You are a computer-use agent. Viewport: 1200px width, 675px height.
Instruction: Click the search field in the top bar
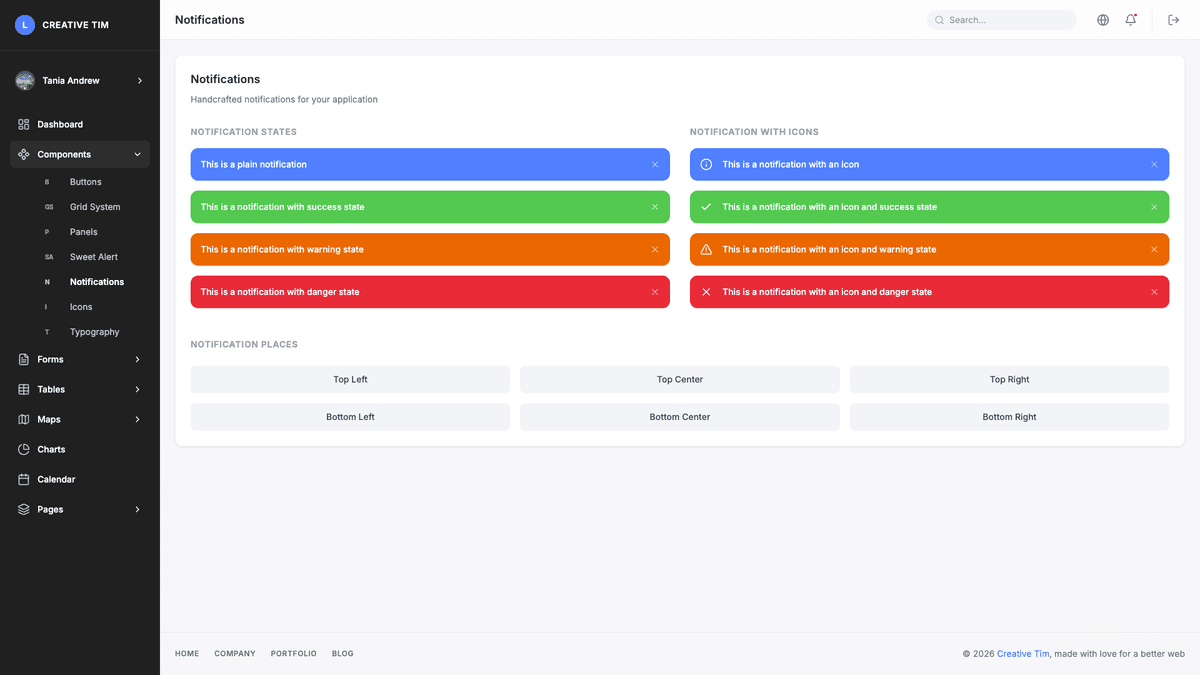[x=1001, y=19]
